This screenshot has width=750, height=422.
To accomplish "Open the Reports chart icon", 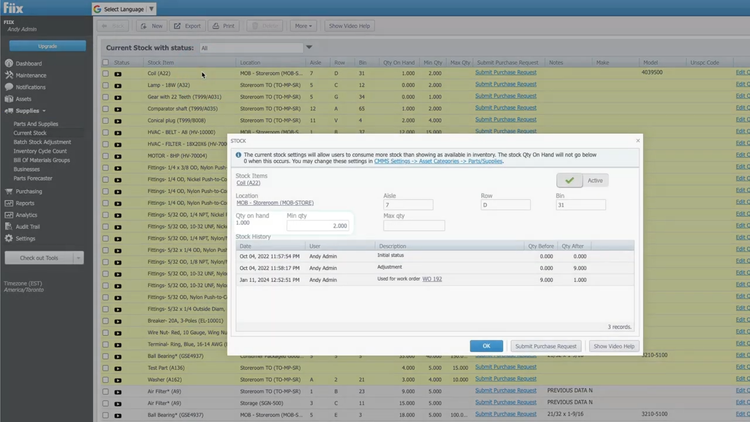I will (9, 203).
